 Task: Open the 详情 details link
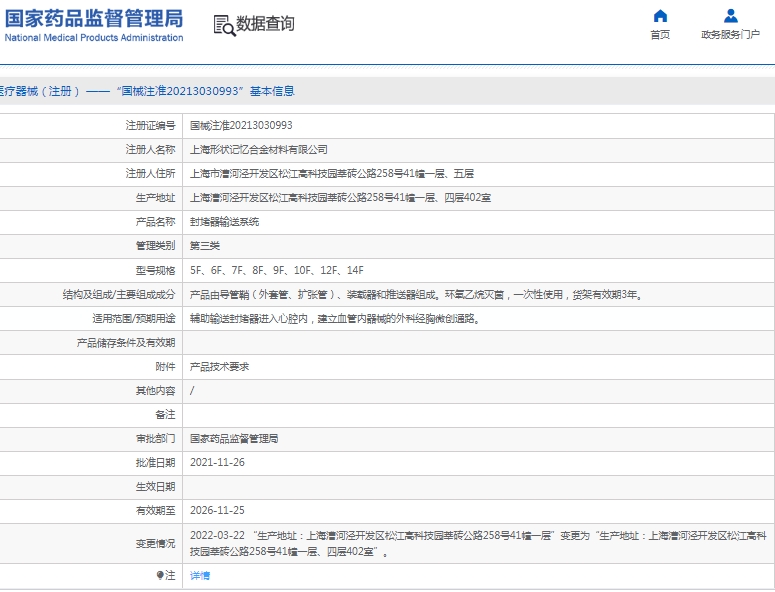pyautogui.click(x=200, y=575)
